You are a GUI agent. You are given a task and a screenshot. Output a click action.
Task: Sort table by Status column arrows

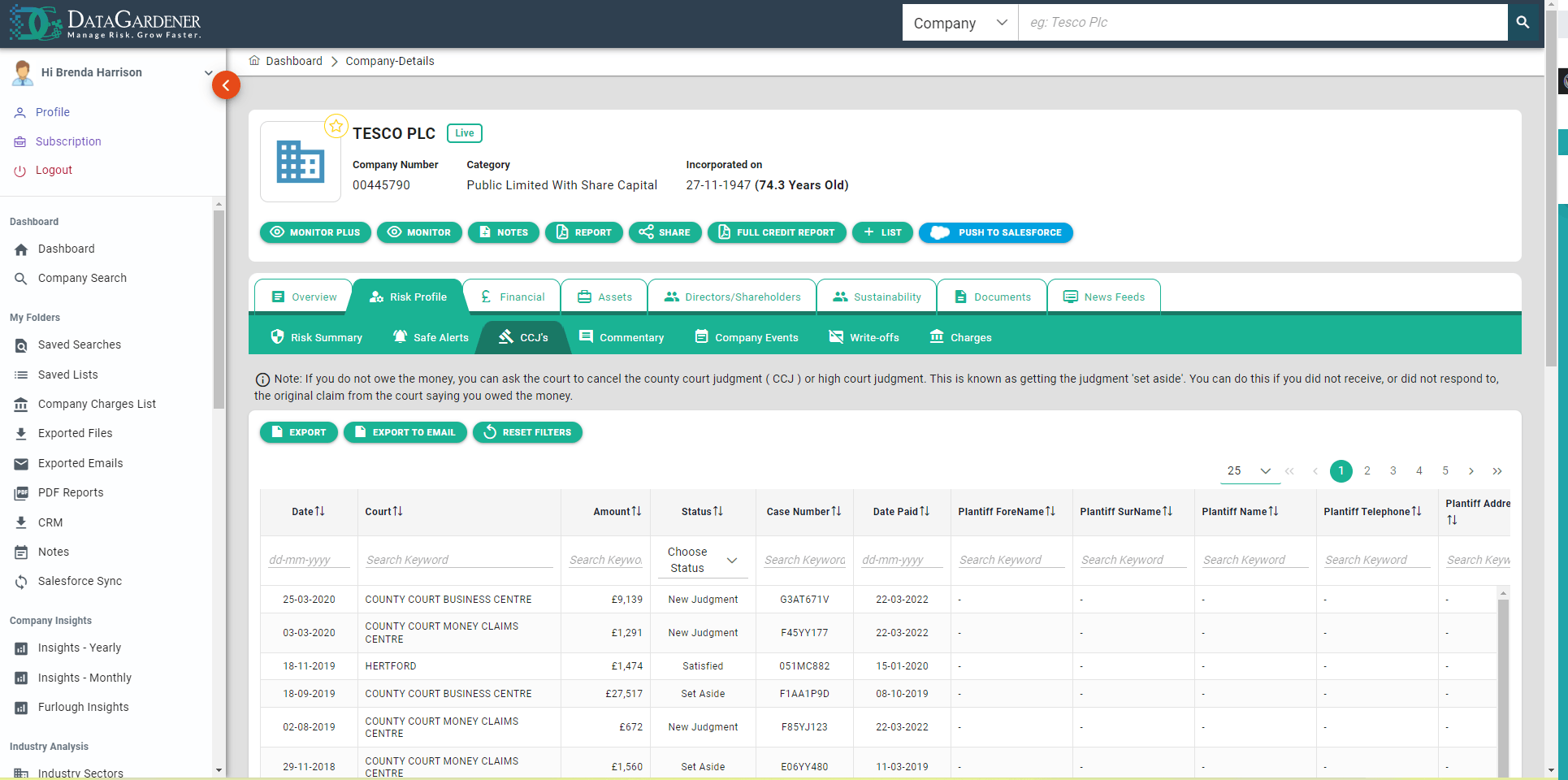coord(718,511)
